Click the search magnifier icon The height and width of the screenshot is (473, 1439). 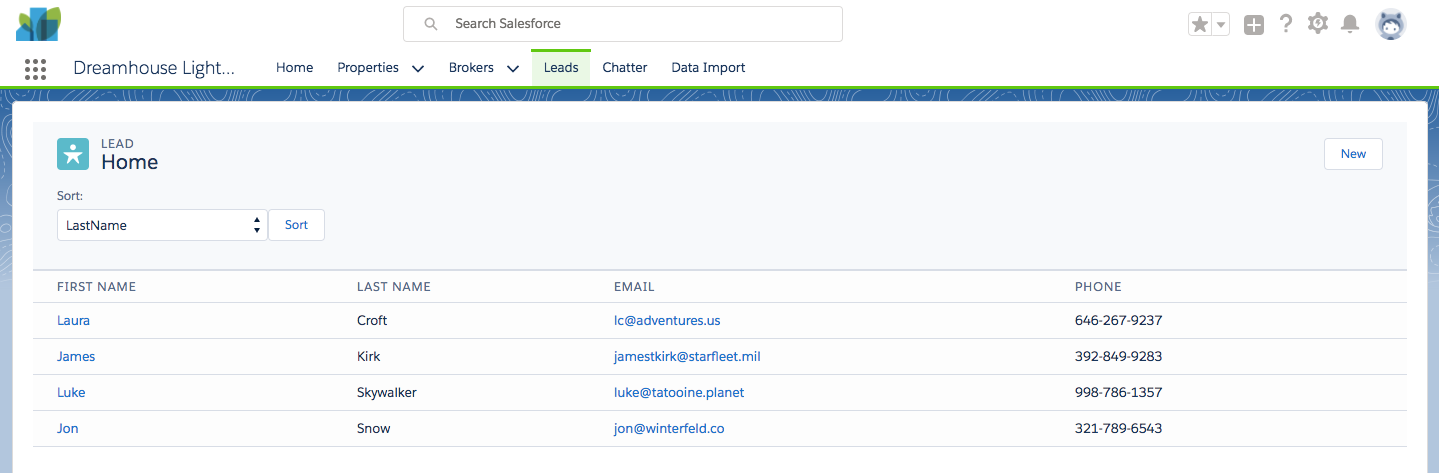pyautogui.click(x=430, y=24)
